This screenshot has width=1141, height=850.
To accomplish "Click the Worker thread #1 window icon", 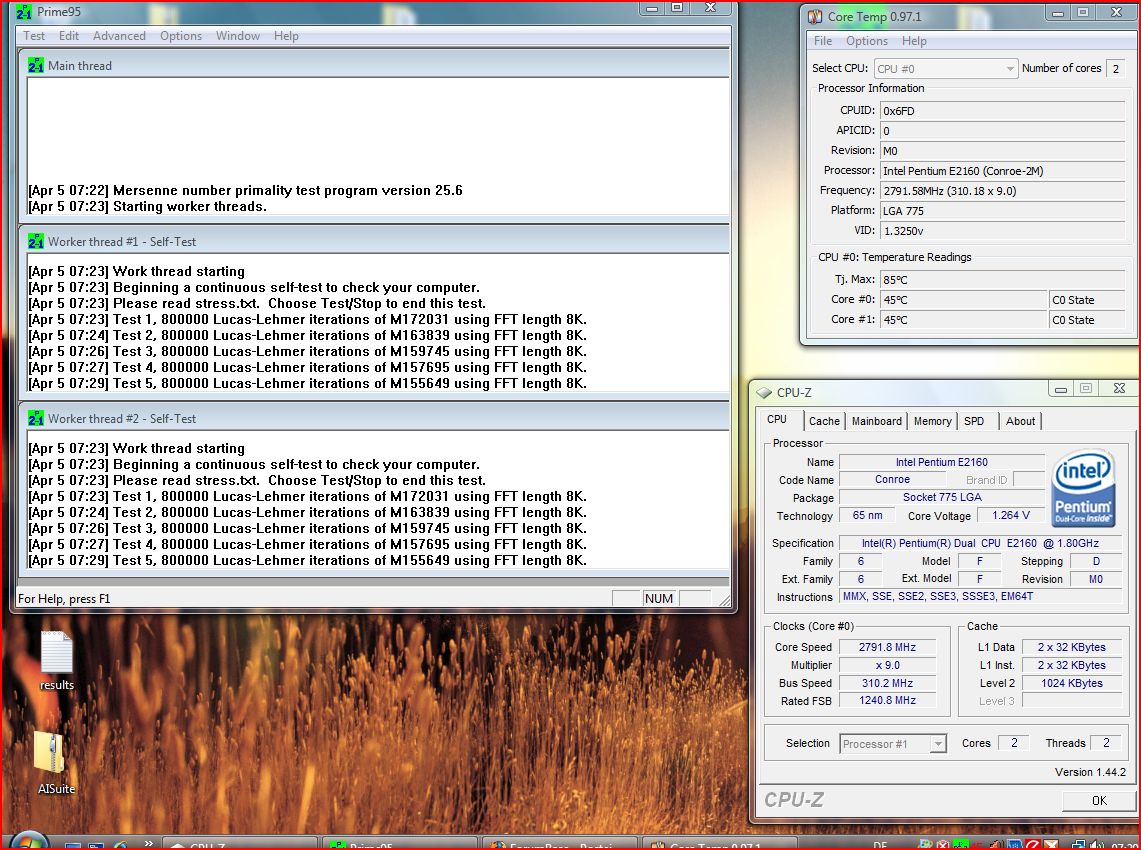I will [36, 242].
